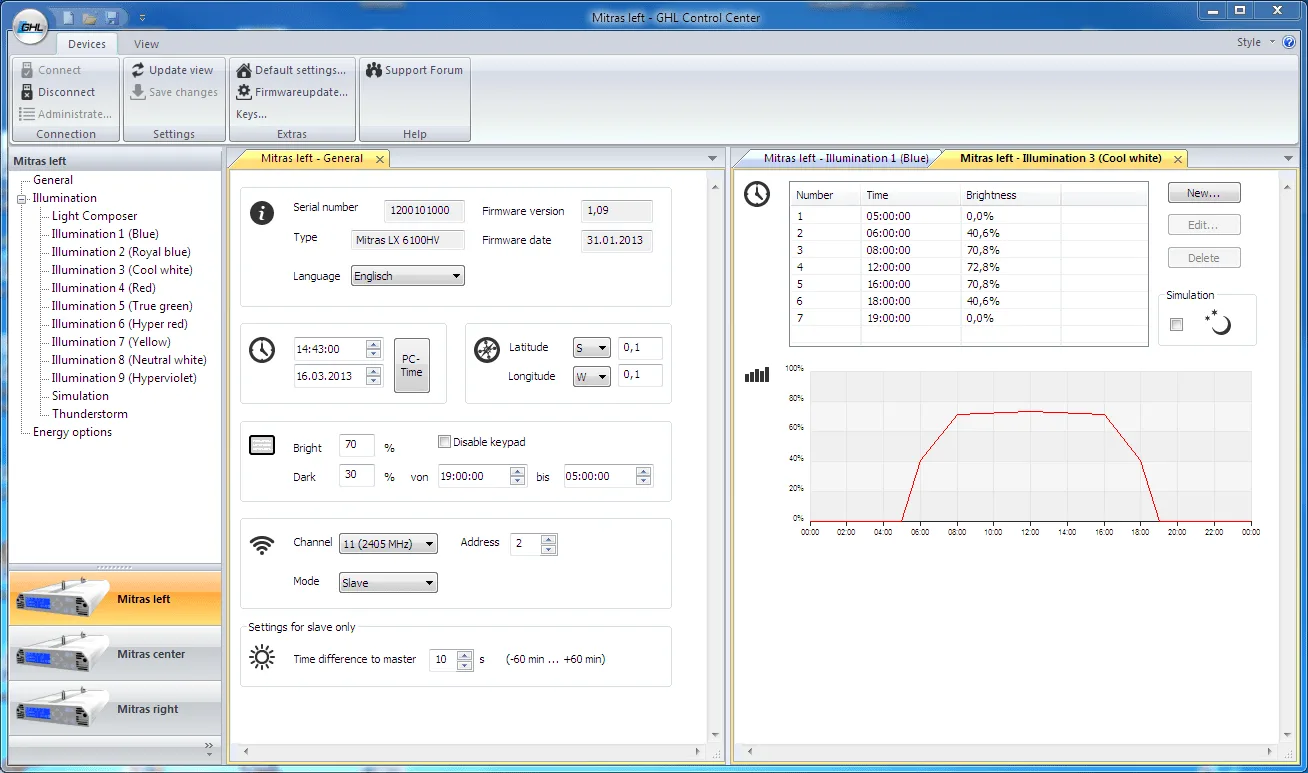This screenshot has width=1308, height=773.
Task: Click the Bright percentage field
Action: pyautogui.click(x=357, y=446)
